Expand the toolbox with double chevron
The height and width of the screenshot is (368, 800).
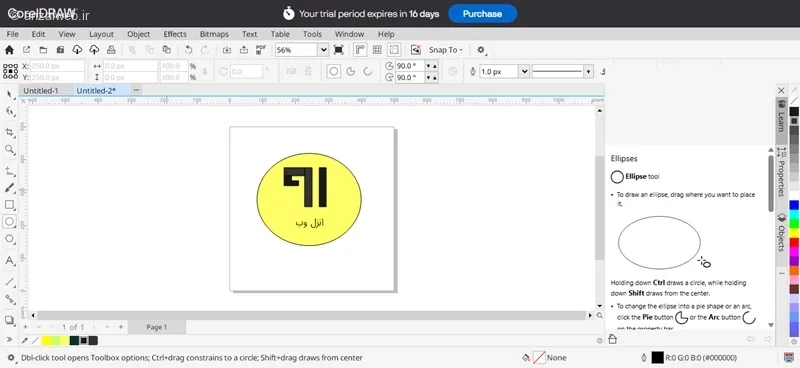(x=9, y=339)
